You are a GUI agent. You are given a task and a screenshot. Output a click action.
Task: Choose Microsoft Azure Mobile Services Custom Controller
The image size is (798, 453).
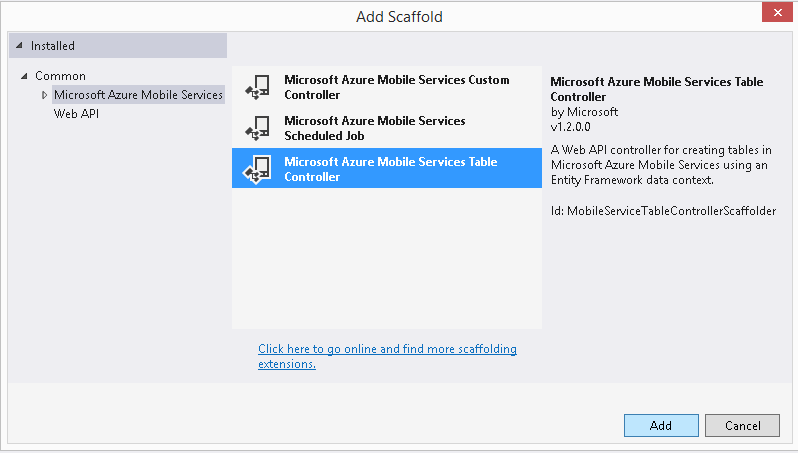point(387,87)
